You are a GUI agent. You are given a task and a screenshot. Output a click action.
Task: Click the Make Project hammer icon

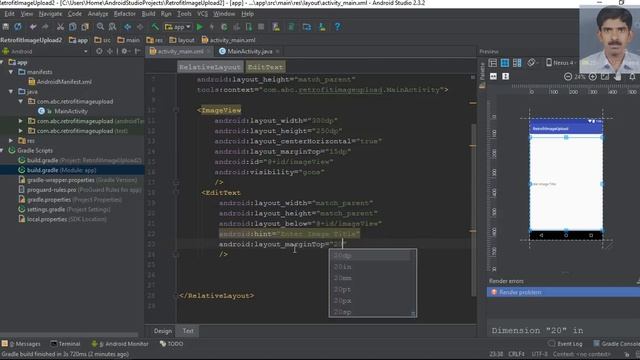[x=155, y=27]
